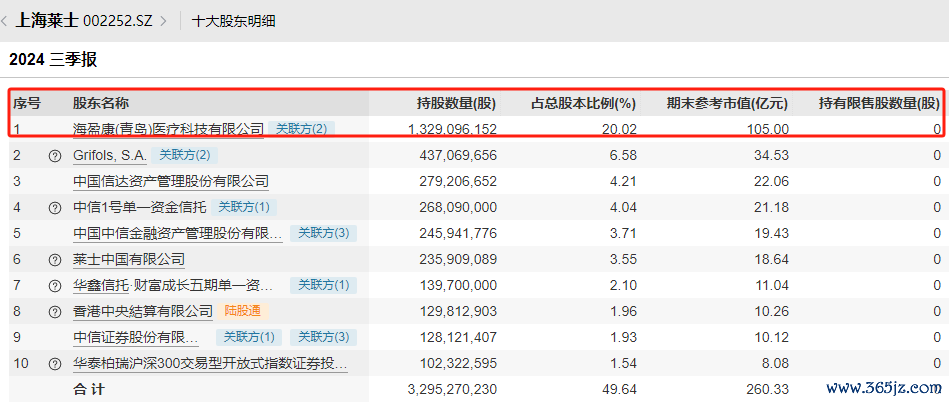Sort by 持股数量(股) column header
This screenshot has width=949, height=403.
(456, 103)
